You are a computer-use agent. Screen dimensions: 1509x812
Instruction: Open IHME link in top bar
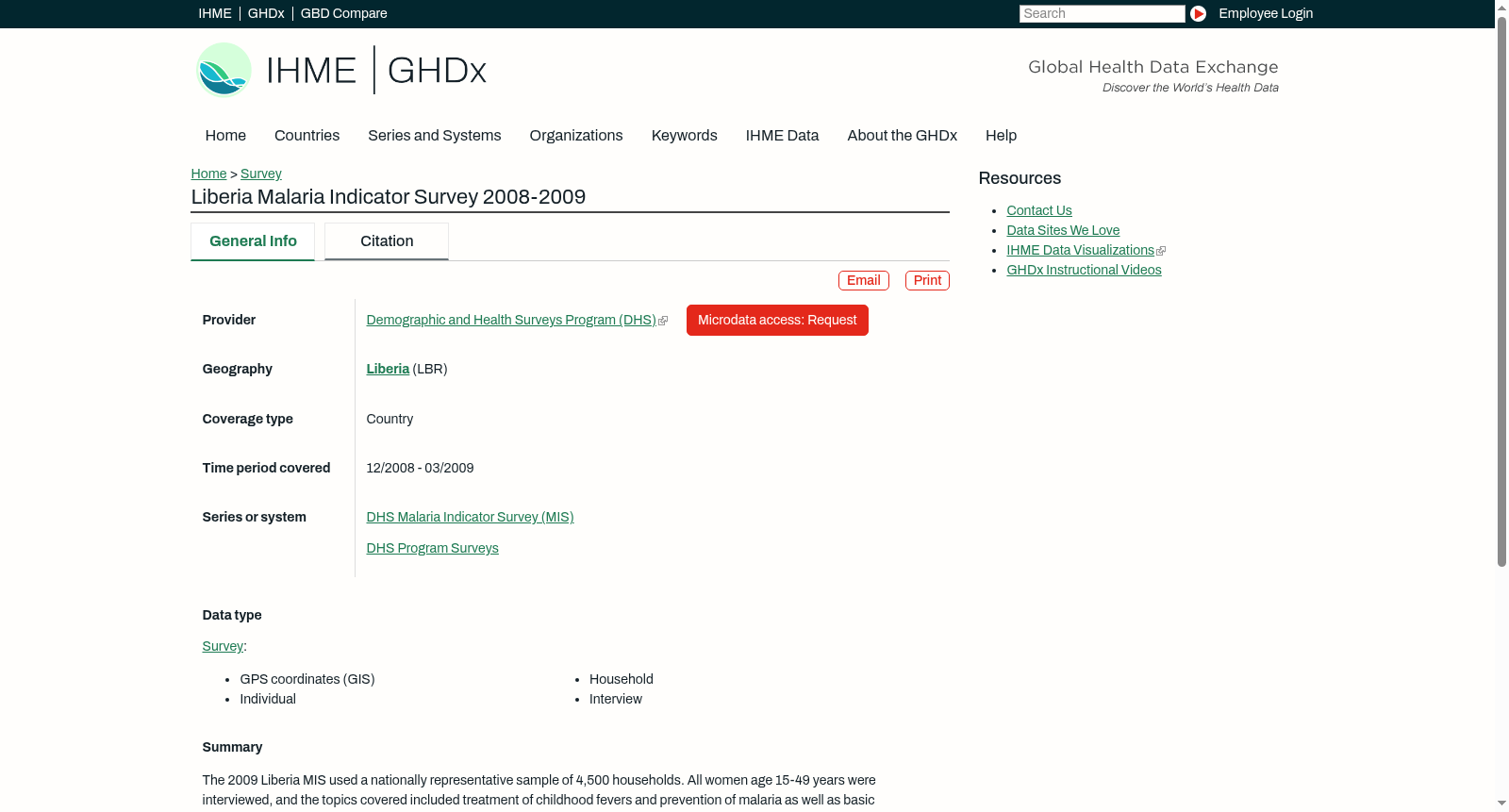[x=215, y=13]
